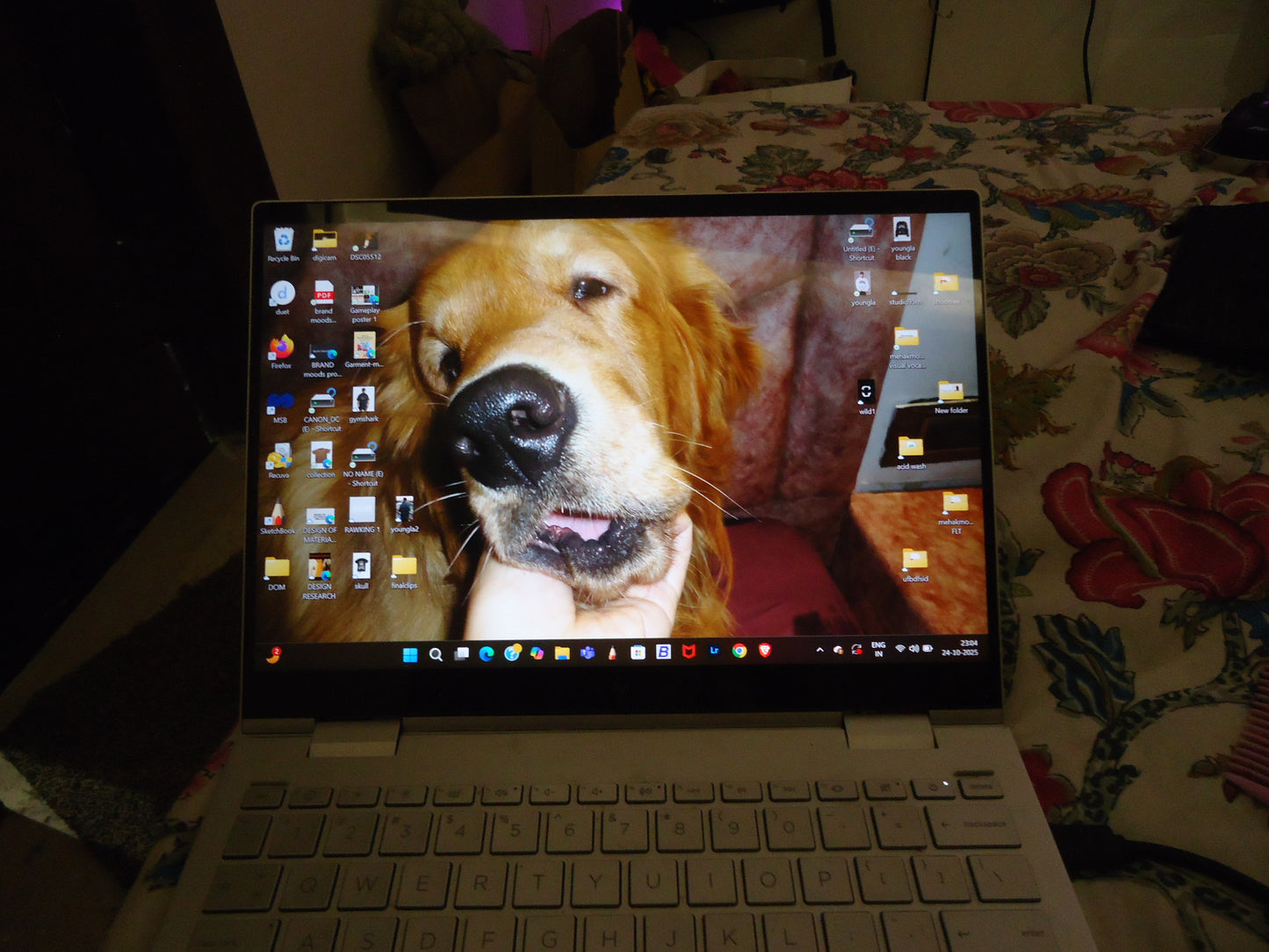Select the youngla2 image file
1269x952 pixels.
pyautogui.click(x=404, y=515)
